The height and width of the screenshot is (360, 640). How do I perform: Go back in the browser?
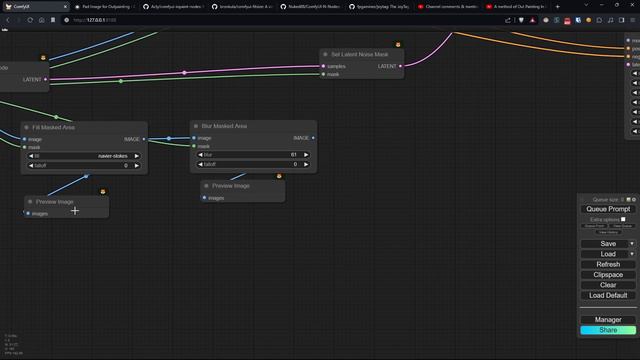[7, 20]
